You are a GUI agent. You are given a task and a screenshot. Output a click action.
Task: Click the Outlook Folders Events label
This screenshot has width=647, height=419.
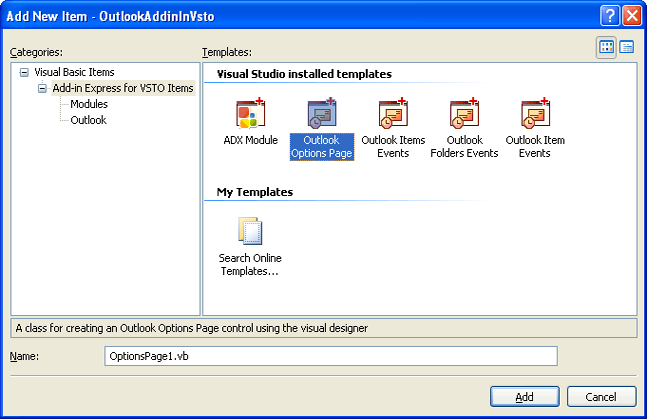pos(464,147)
